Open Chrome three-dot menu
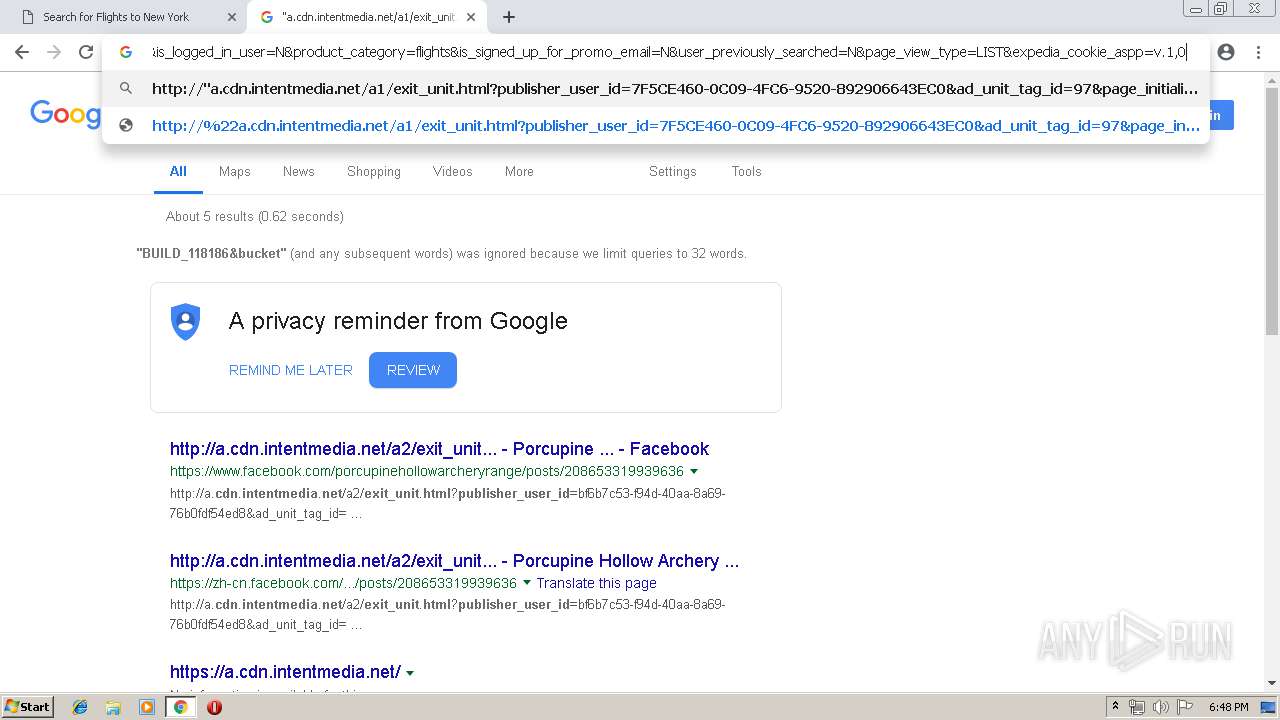Image resolution: width=1280 pixels, height=720 pixels. (1258, 52)
